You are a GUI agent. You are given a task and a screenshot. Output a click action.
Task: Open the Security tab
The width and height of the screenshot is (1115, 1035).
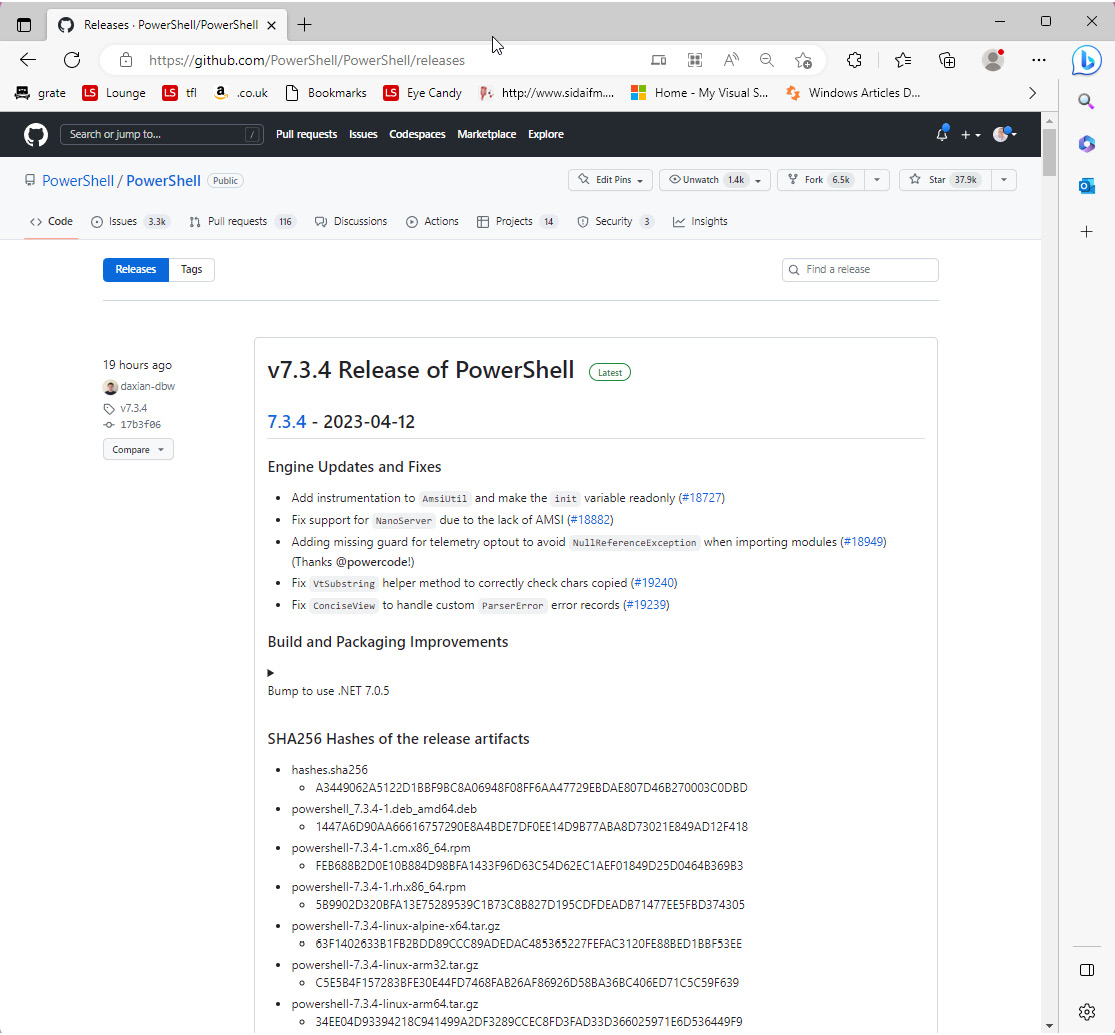pyautogui.click(x=614, y=222)
